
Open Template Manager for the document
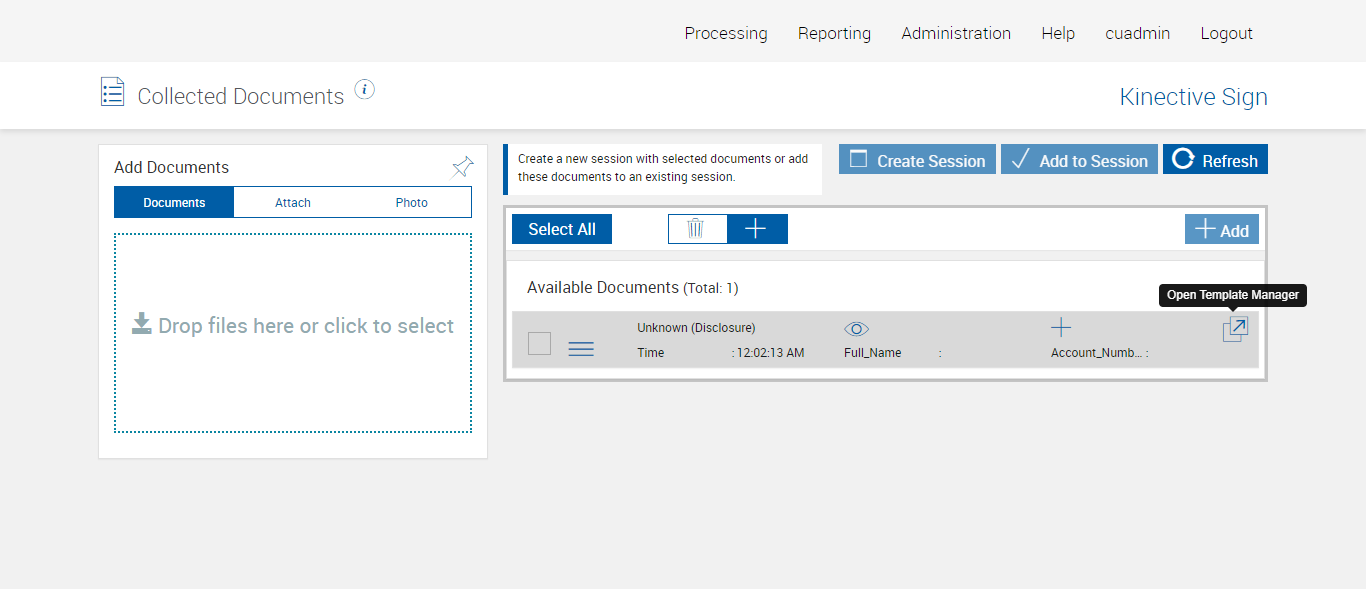pyautogui.click(x=1235, y=330)
